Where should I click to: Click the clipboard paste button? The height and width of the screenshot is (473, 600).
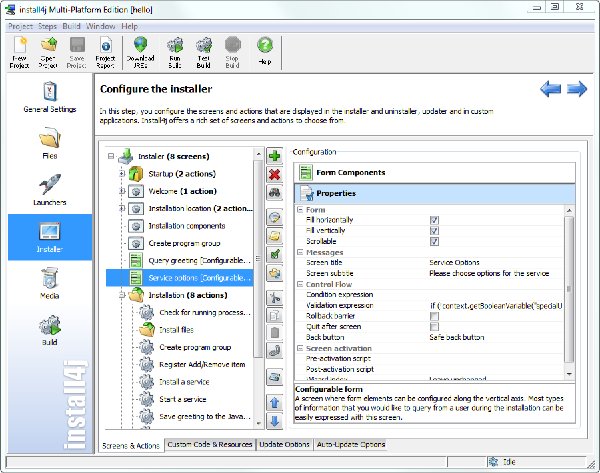coord(274,333)
